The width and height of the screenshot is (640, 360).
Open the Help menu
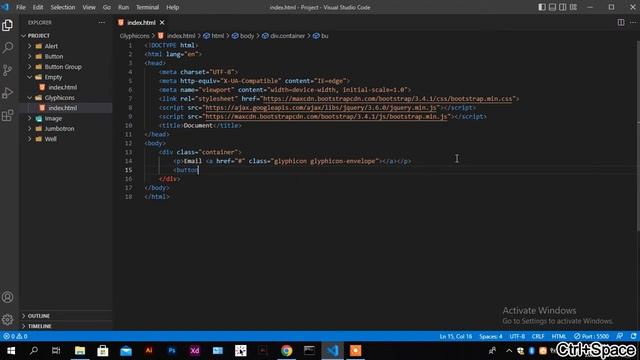(173, 7)
